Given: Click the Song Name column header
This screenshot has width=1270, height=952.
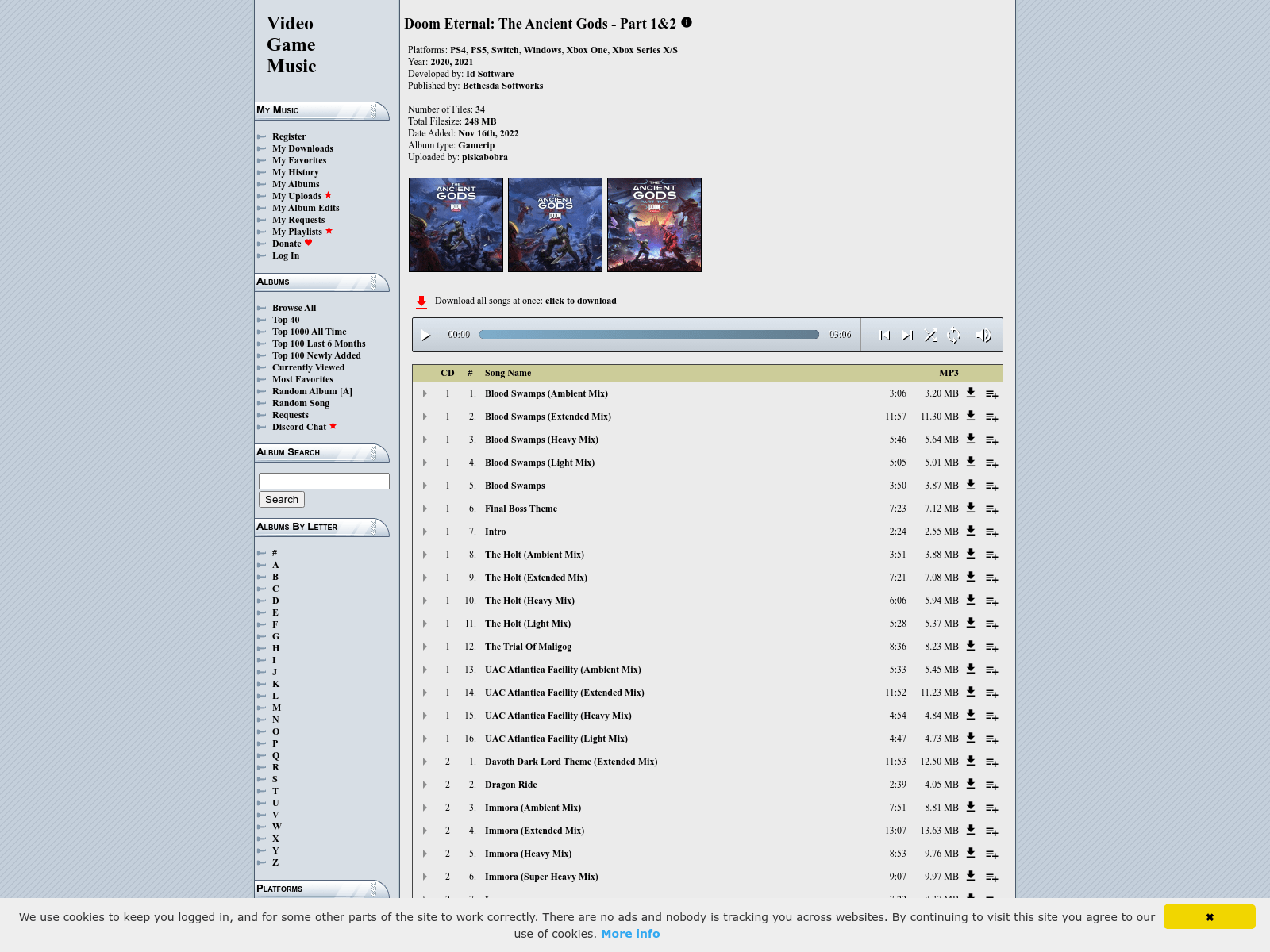Looking at the screenshot, I should click(508, 373).
